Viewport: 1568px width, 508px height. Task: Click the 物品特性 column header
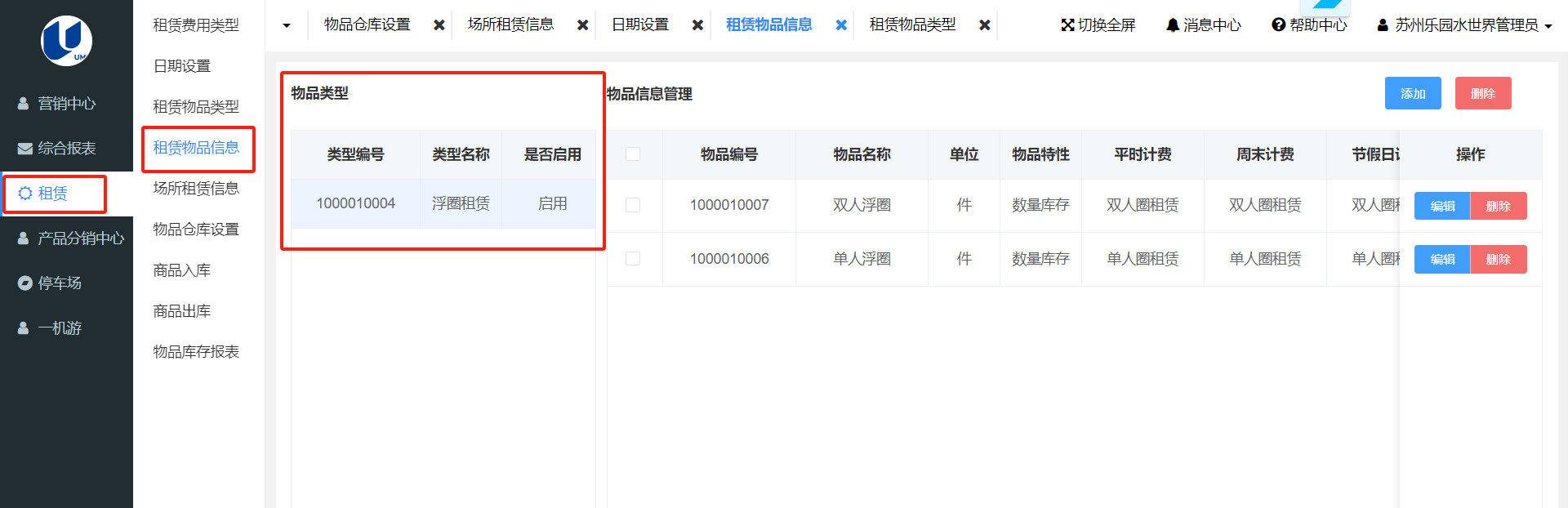[1040, 154]
